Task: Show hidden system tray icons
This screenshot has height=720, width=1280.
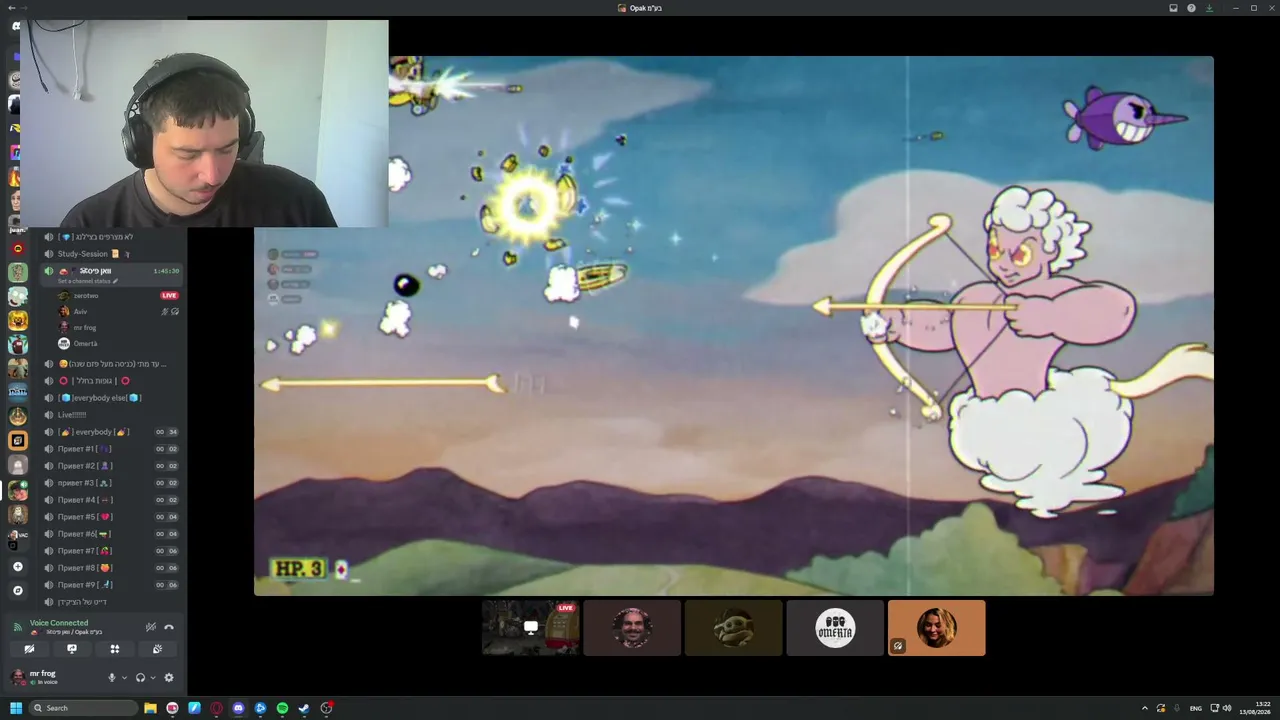Action: (x=1145, y=708)
